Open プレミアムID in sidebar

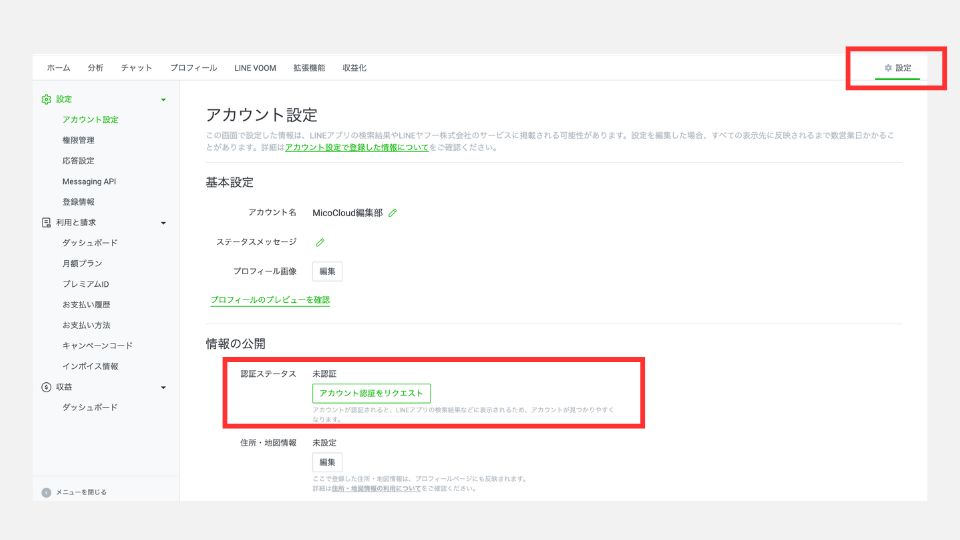tap(86, 284)
